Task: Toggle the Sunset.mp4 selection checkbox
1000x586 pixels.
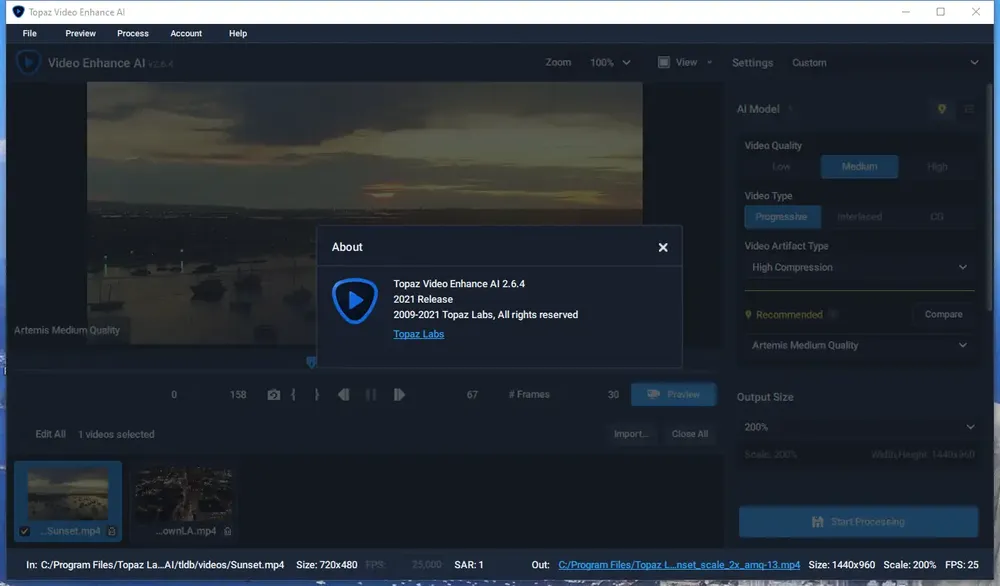Action: click(x=24, y=531)
